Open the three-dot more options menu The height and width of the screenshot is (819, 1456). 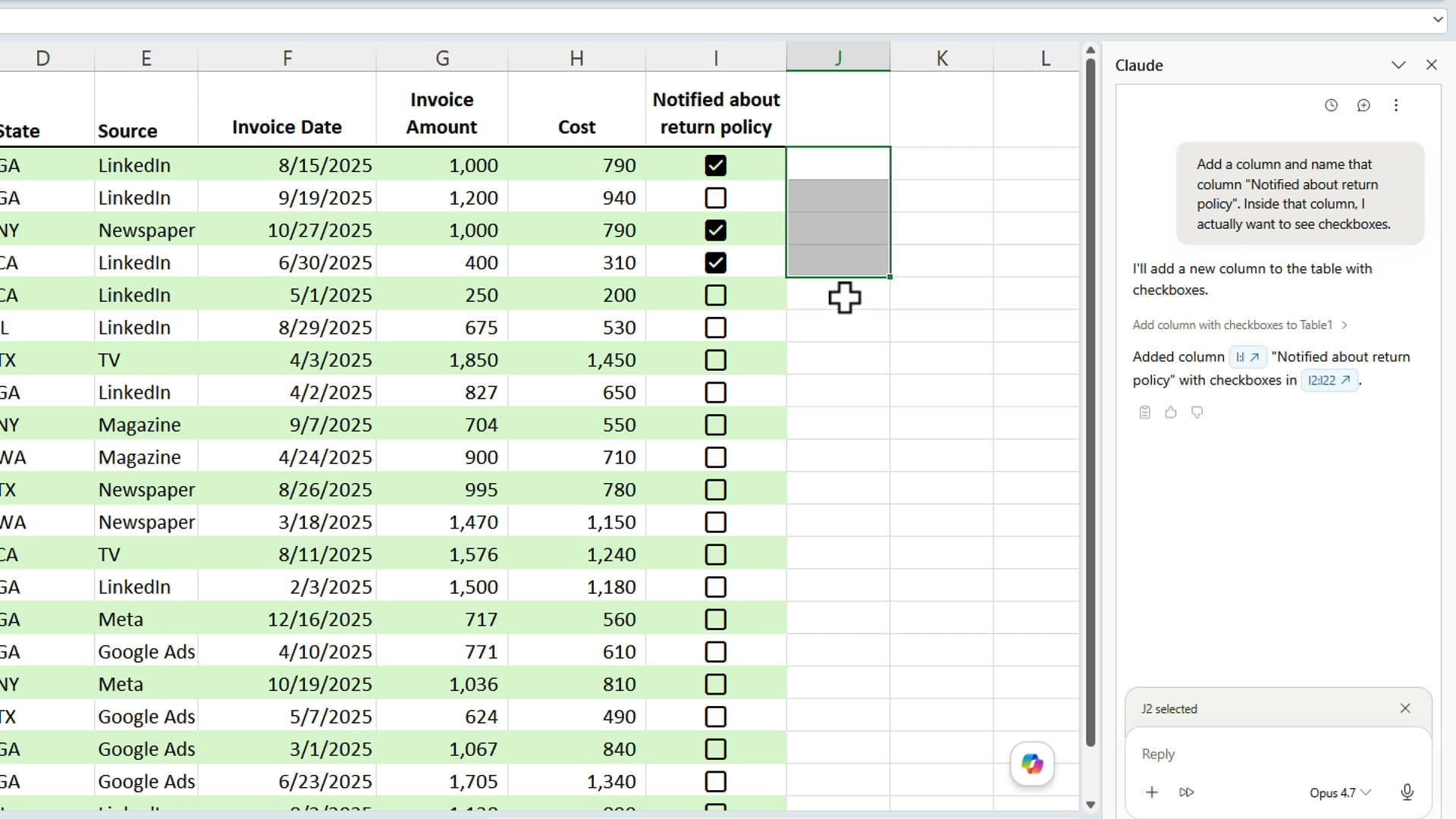[1396, 105]
